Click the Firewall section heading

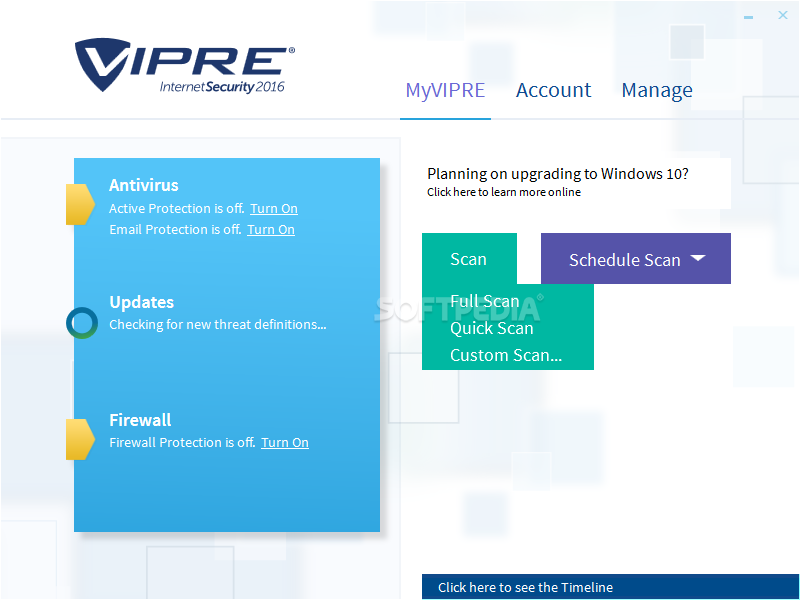(140, 420)
